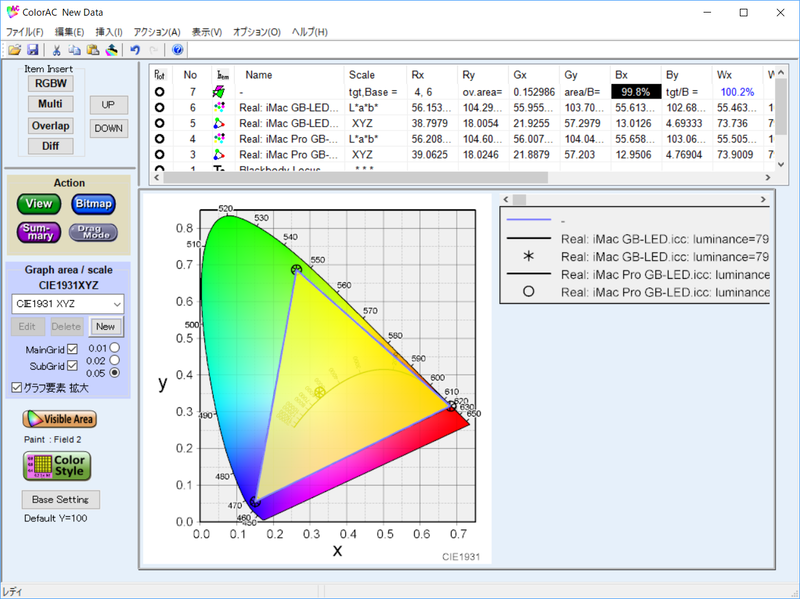Open file using the folder toolbar icon
The image size is (800, 599).
pyautogui.click(x=14, y=49)
